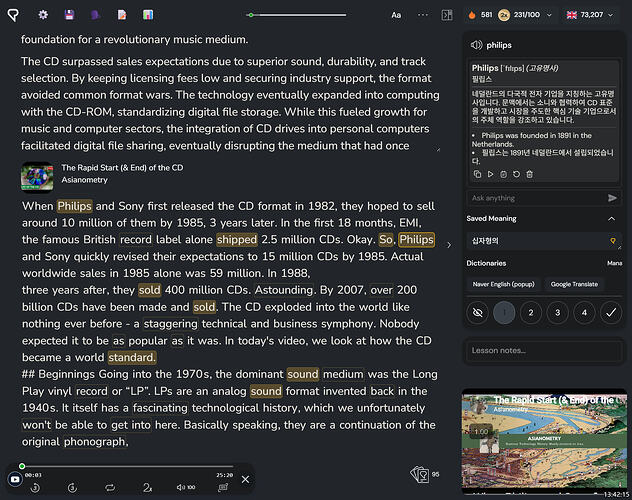Open settings with the gear icon
The image size is (632, 500).
click(43, 15)
